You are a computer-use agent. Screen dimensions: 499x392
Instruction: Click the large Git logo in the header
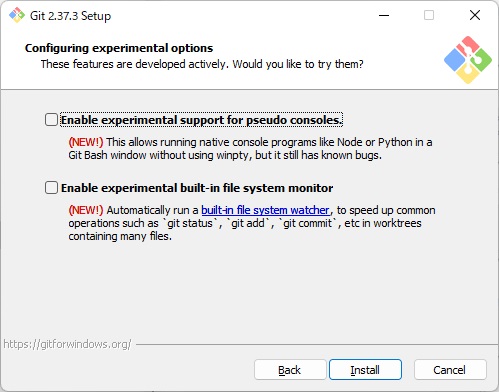click(468, 60)
